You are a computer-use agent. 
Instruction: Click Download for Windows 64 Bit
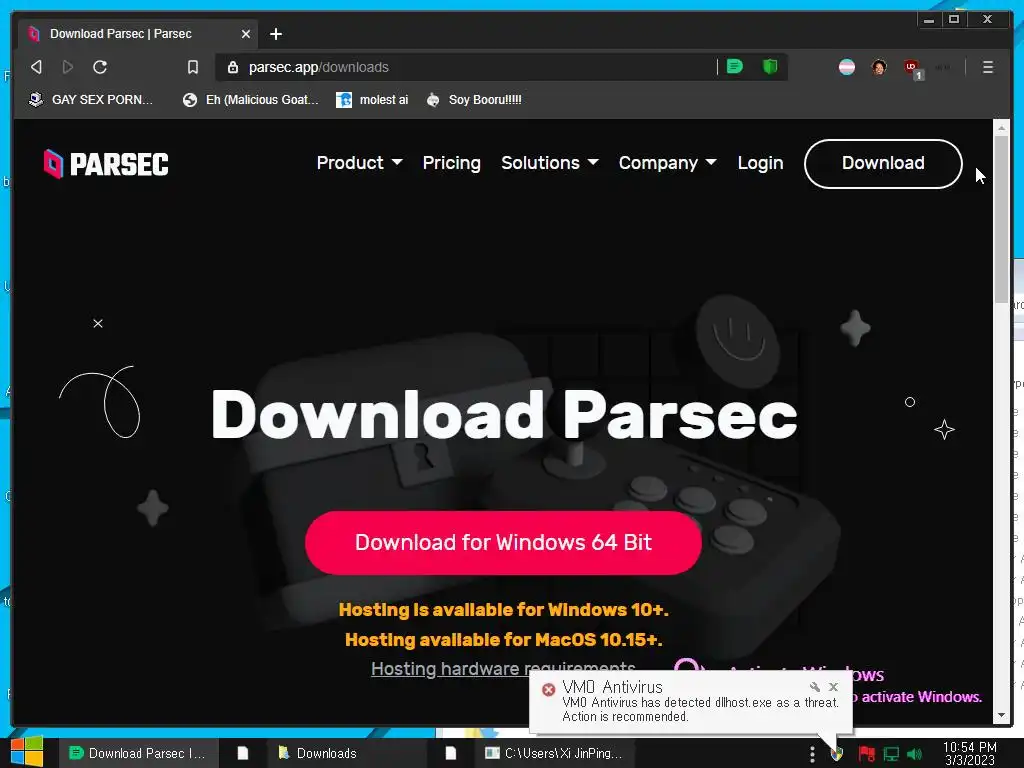coord(503,542)
